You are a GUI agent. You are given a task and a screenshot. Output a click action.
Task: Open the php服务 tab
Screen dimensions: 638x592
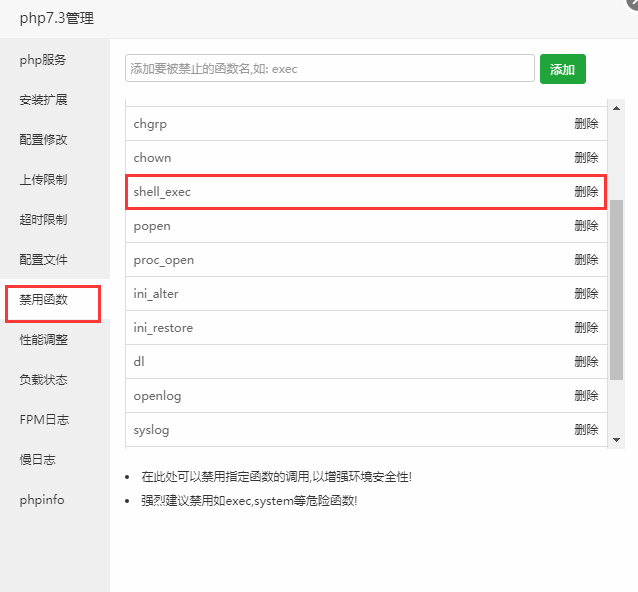tap(43, 60)
